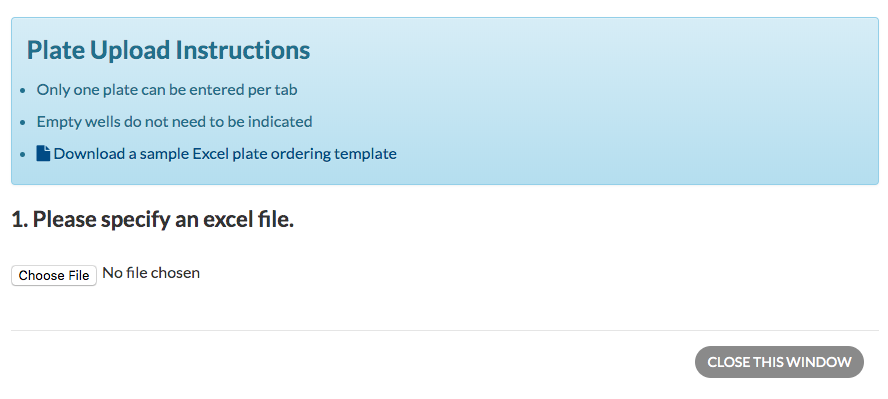Click the bullet point before 'Empty wells'
The height and width of the screenshot is (399, 888).
tap(23, 122)
